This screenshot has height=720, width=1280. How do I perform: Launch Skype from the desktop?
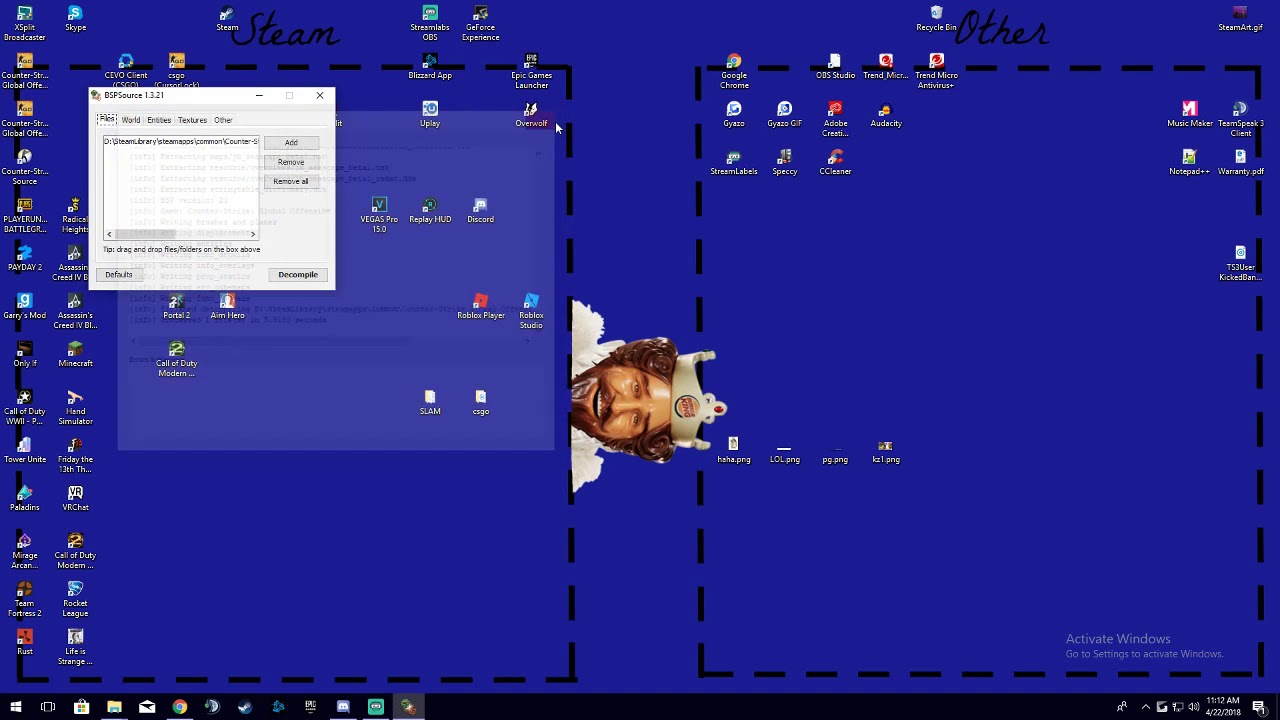tap(75, 19)
